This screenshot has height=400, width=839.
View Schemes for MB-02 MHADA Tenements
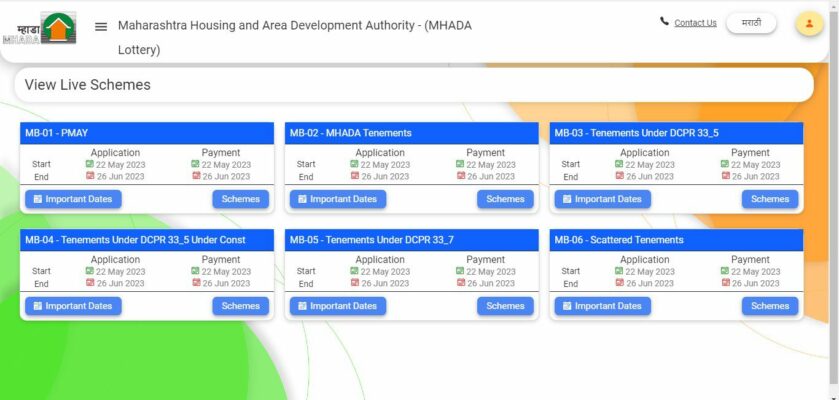coord(505,199)
